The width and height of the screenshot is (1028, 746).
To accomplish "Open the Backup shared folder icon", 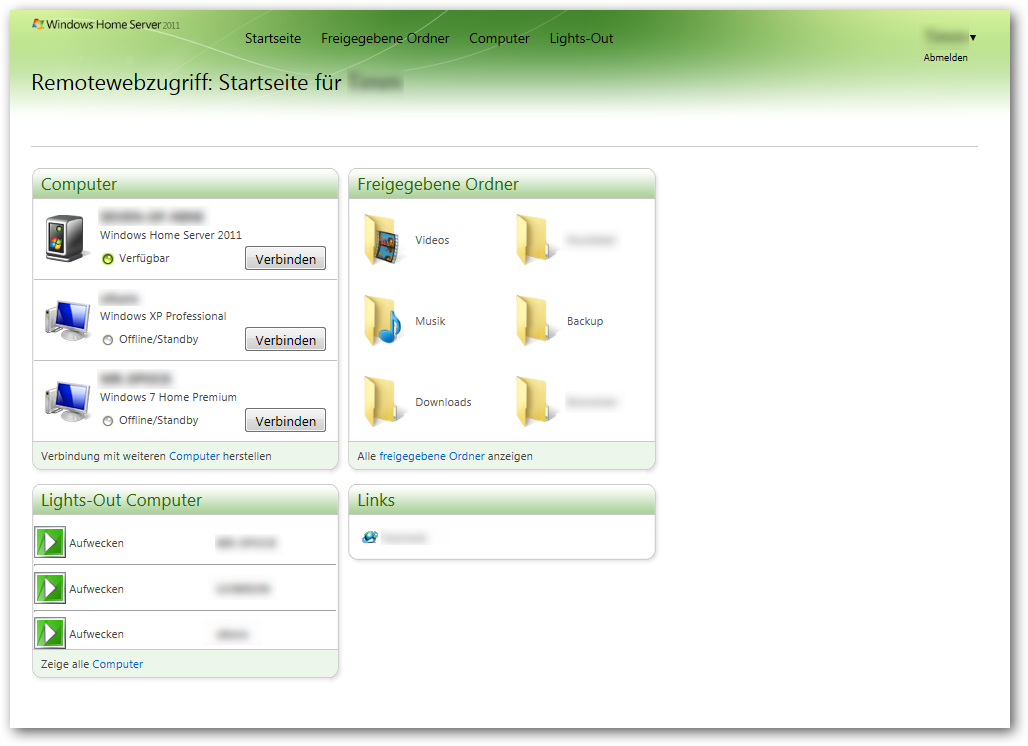I will tap(534, 321).
